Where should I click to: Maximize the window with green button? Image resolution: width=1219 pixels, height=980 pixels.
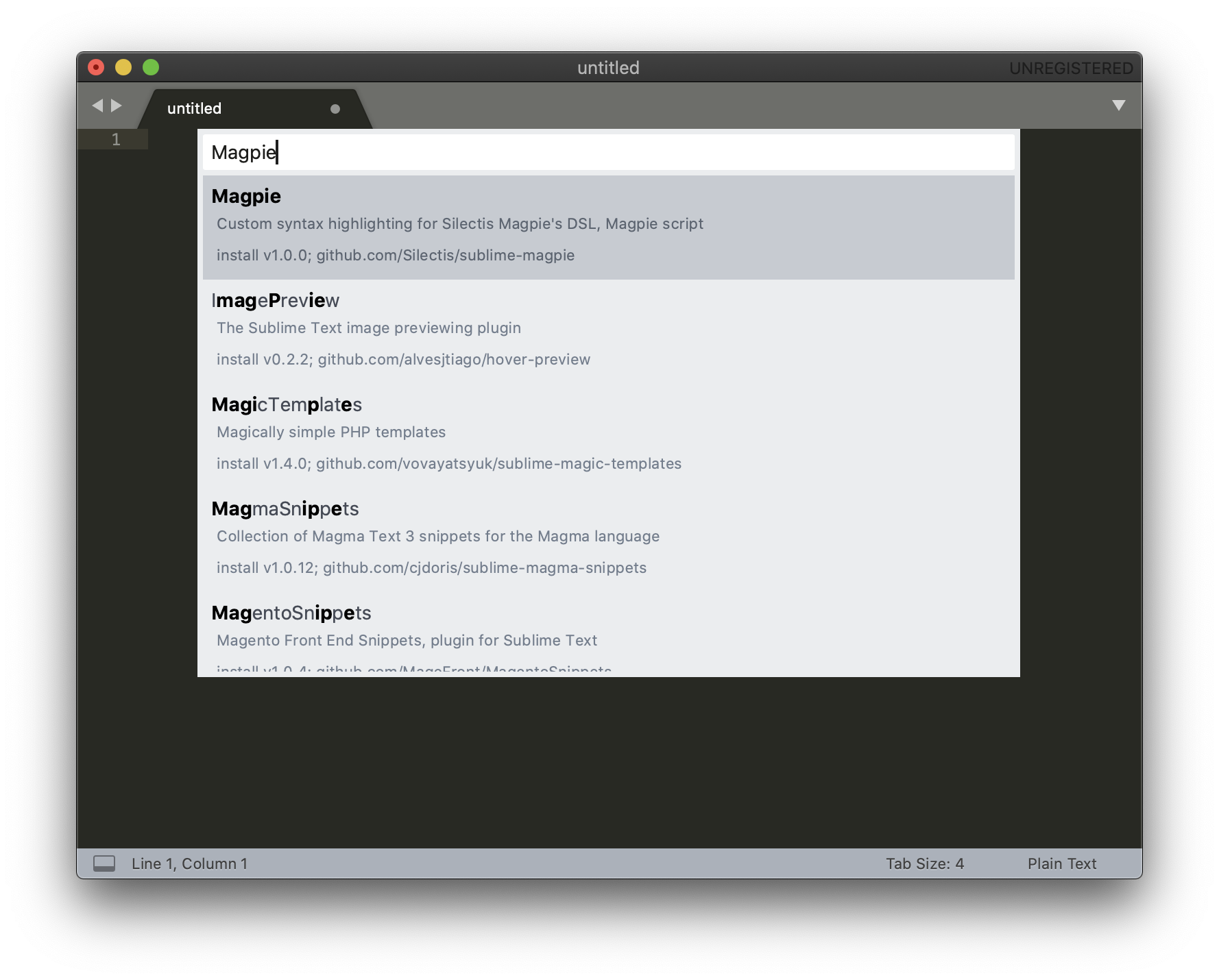[151, 67]
